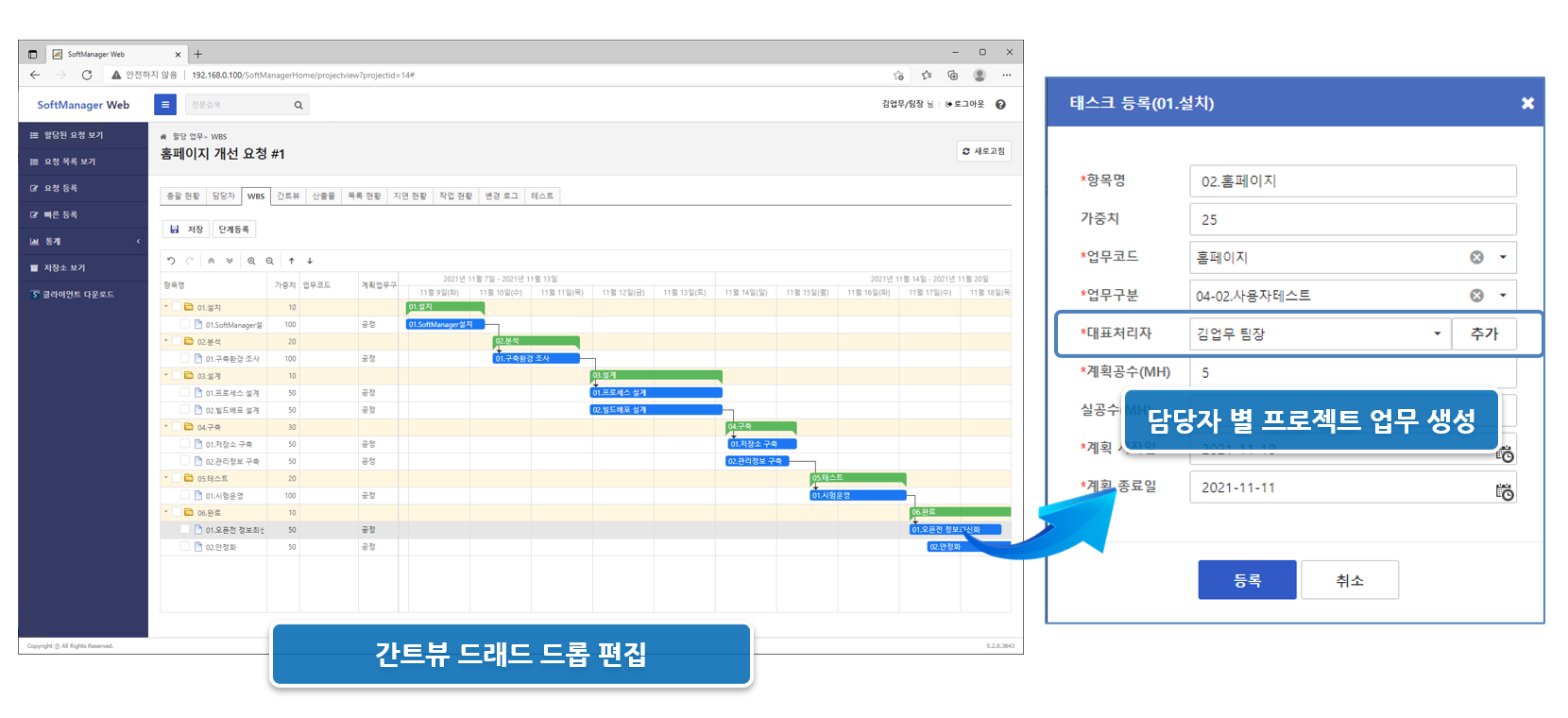Open the help question mark icon
Image resolution: width=1568 pixels, height=718 pixels.
(1000, 105)
